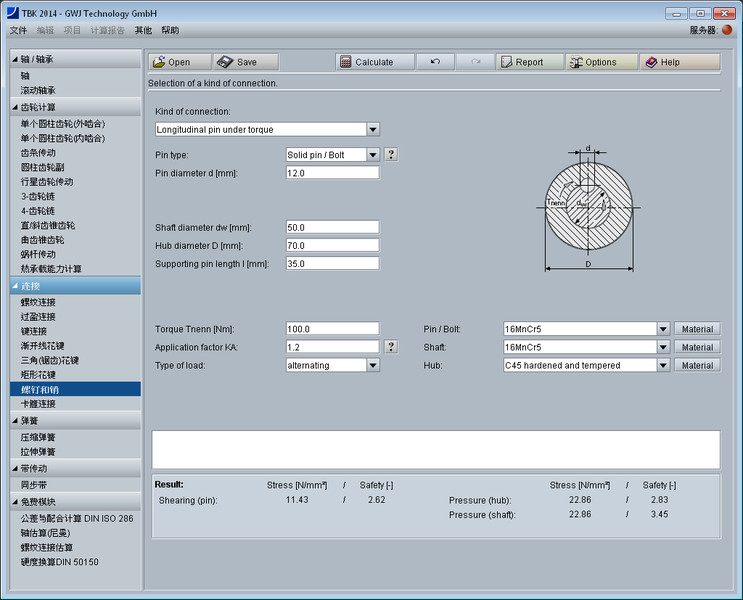The width and height of the screenshot is (743, 600).
Task: Click the Material button for Pin / Bolt
Action: [x=697, y=329]
